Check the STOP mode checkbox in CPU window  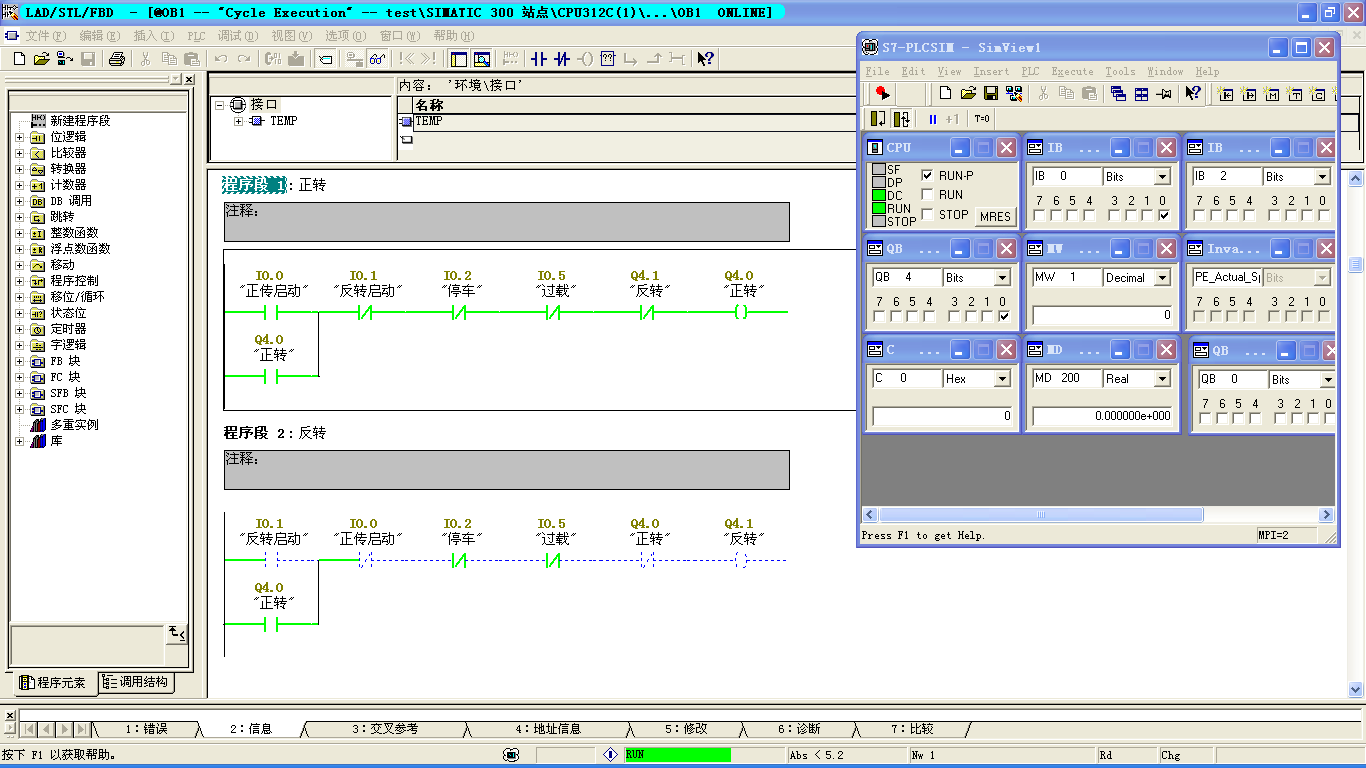click(x=927, y=214)
